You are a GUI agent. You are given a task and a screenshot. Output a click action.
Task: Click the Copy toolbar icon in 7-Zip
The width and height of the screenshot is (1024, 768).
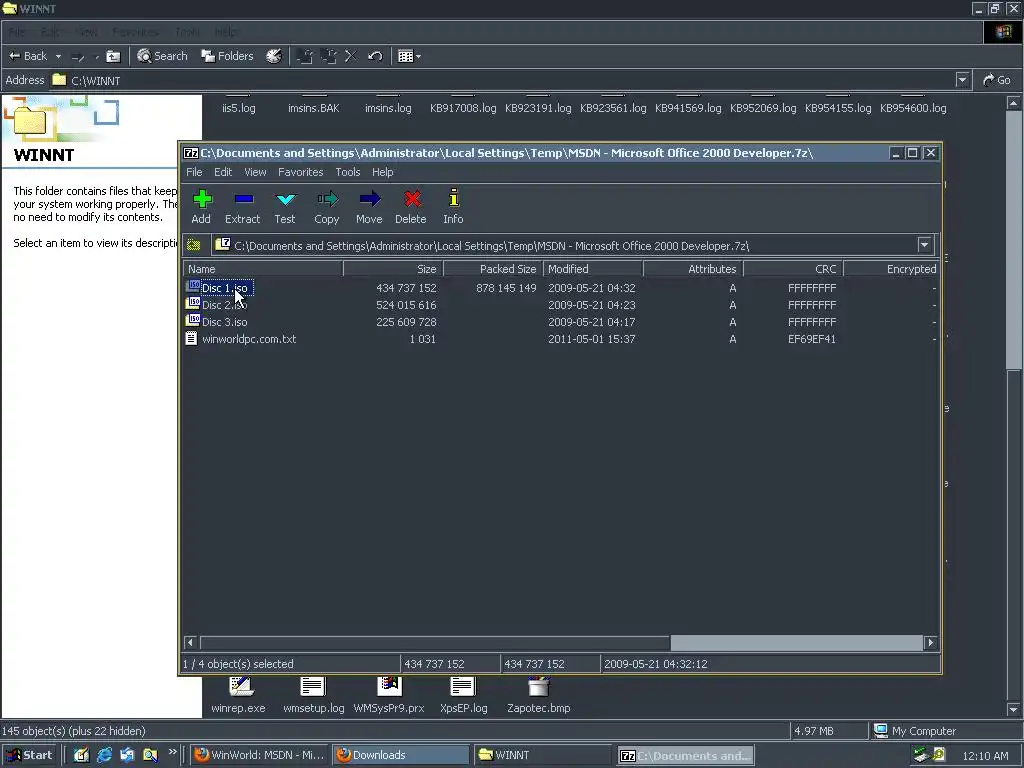[327, 206]
